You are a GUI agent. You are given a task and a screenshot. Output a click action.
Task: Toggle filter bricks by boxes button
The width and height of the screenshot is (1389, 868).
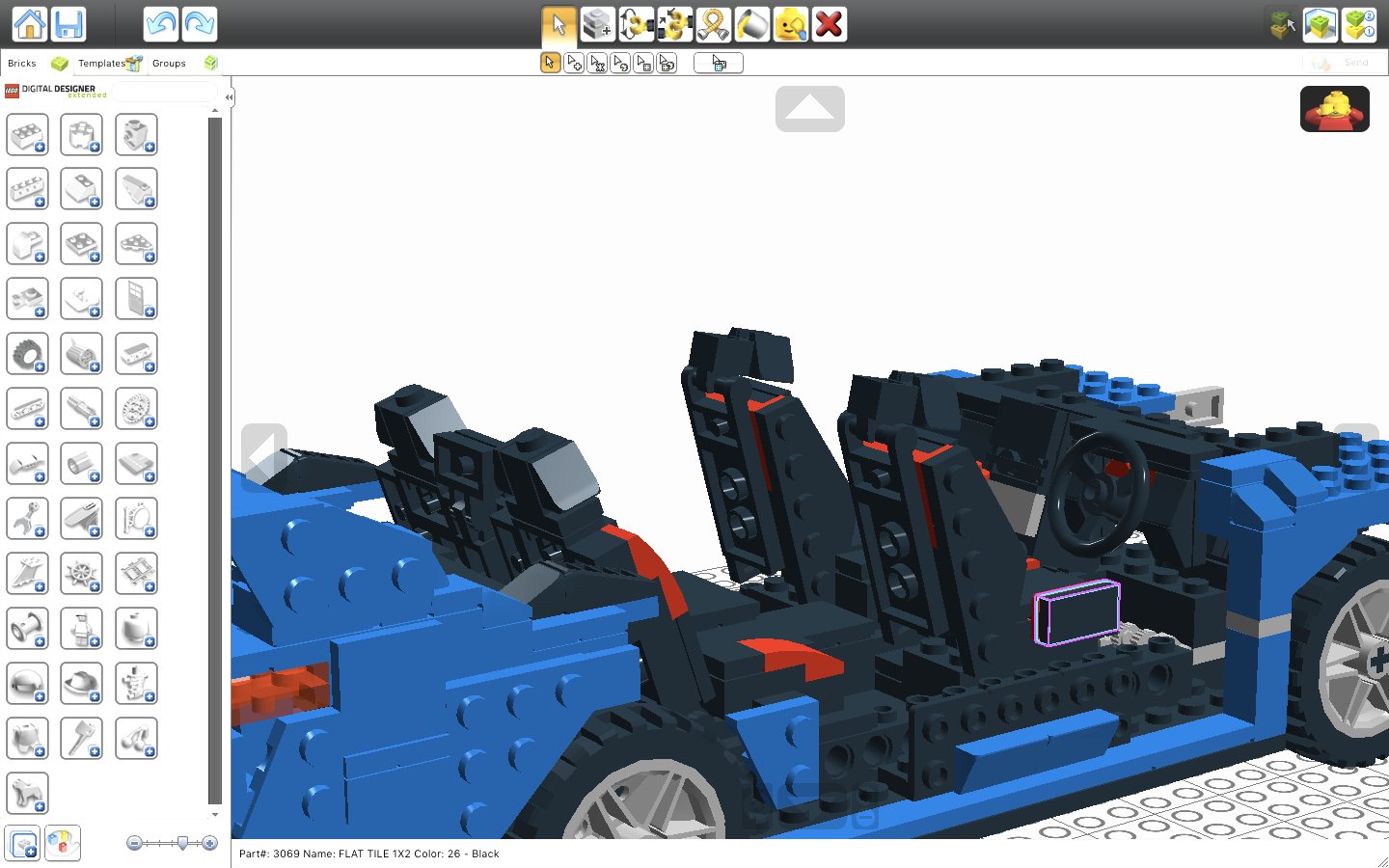(22, 844)
